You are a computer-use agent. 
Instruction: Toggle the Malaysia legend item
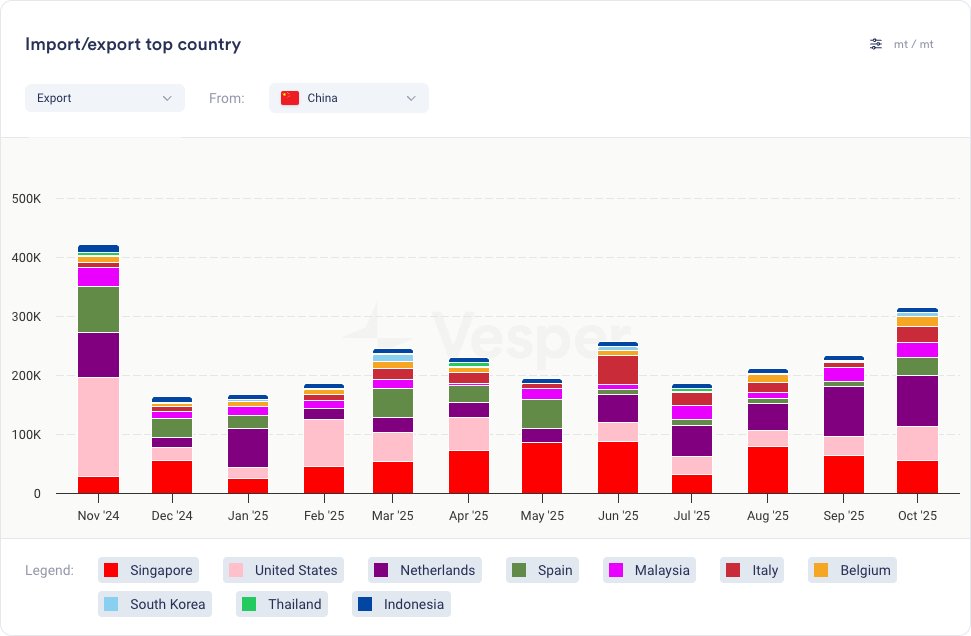click(x=649, y=570)
